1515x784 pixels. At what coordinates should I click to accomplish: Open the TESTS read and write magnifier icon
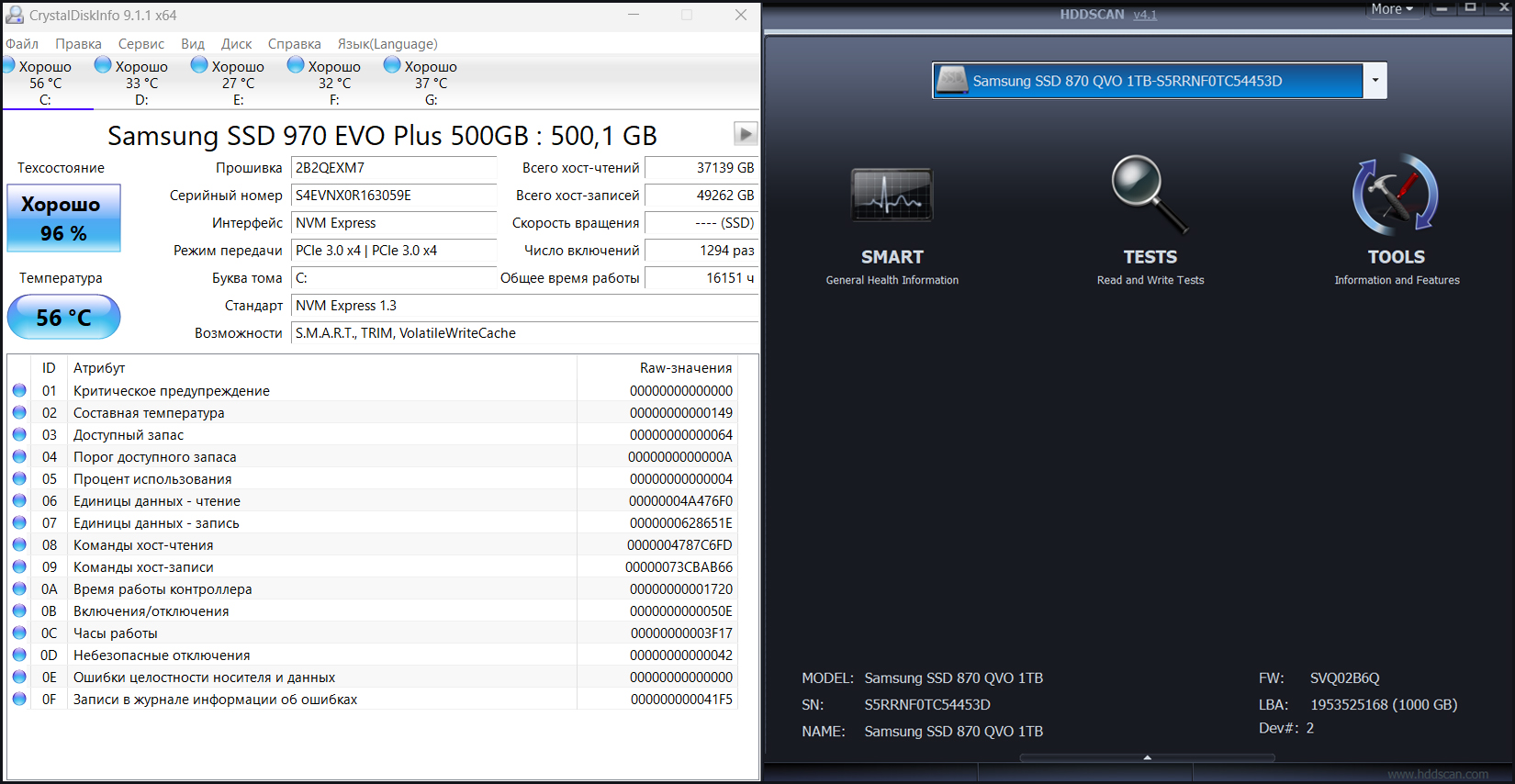coord(1150,195)
